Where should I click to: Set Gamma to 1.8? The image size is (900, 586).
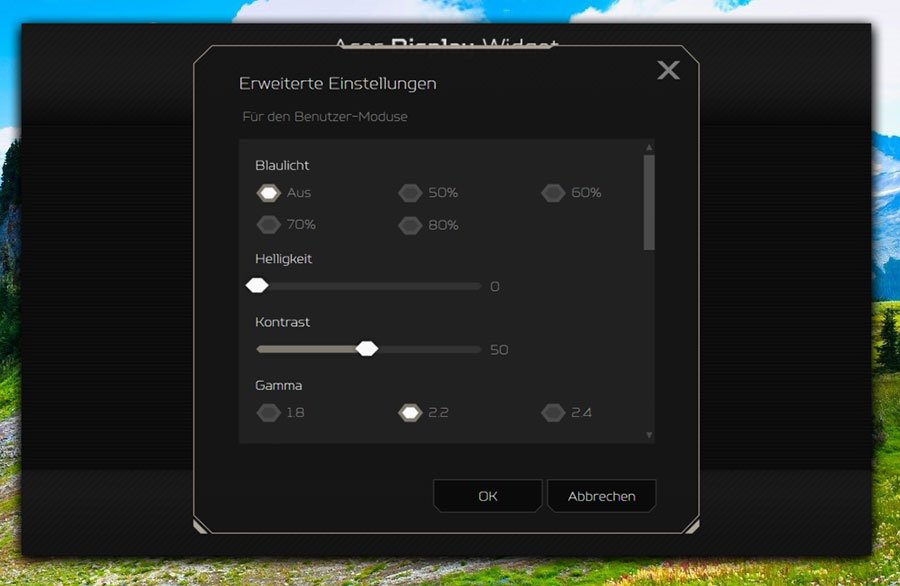[x=268, y=412]
